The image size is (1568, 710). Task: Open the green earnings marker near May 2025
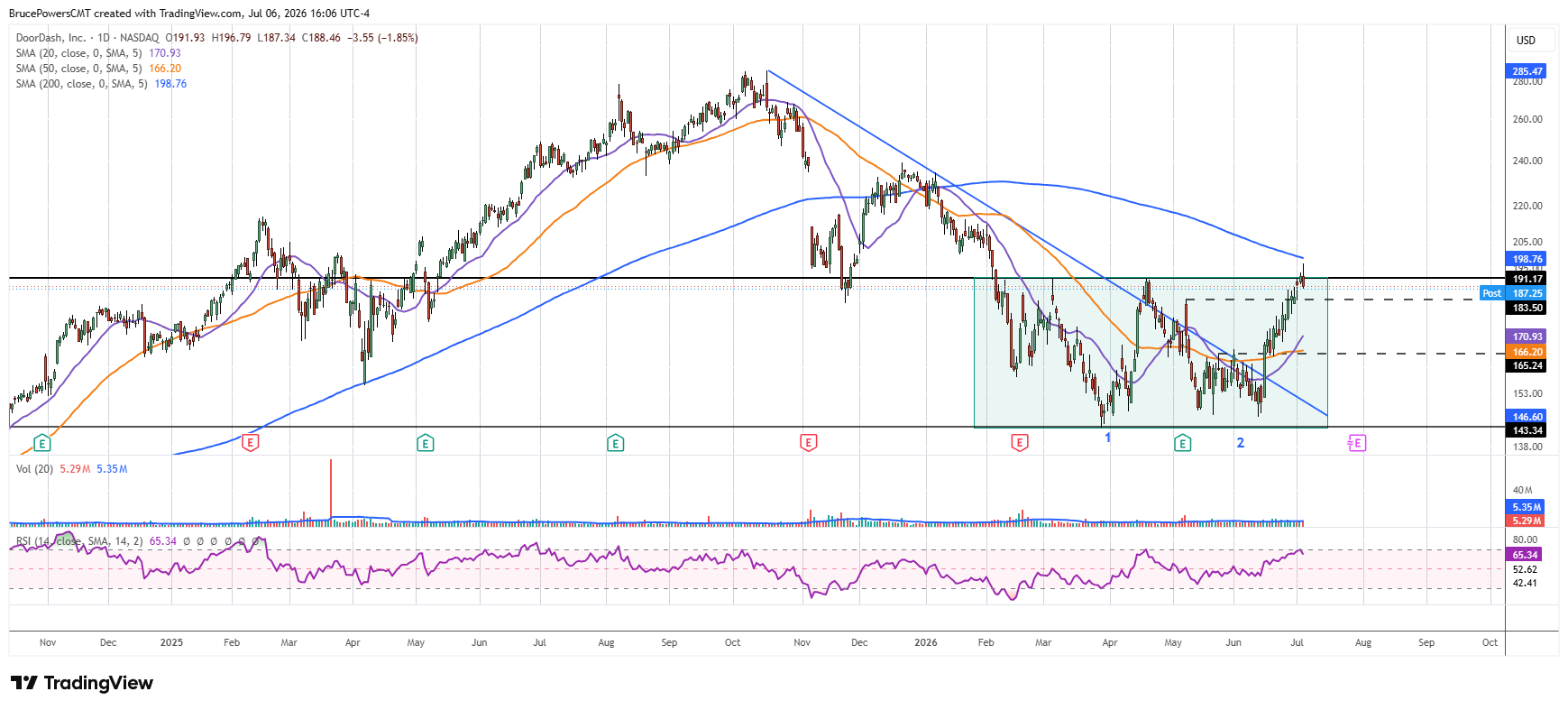(426, 443)
